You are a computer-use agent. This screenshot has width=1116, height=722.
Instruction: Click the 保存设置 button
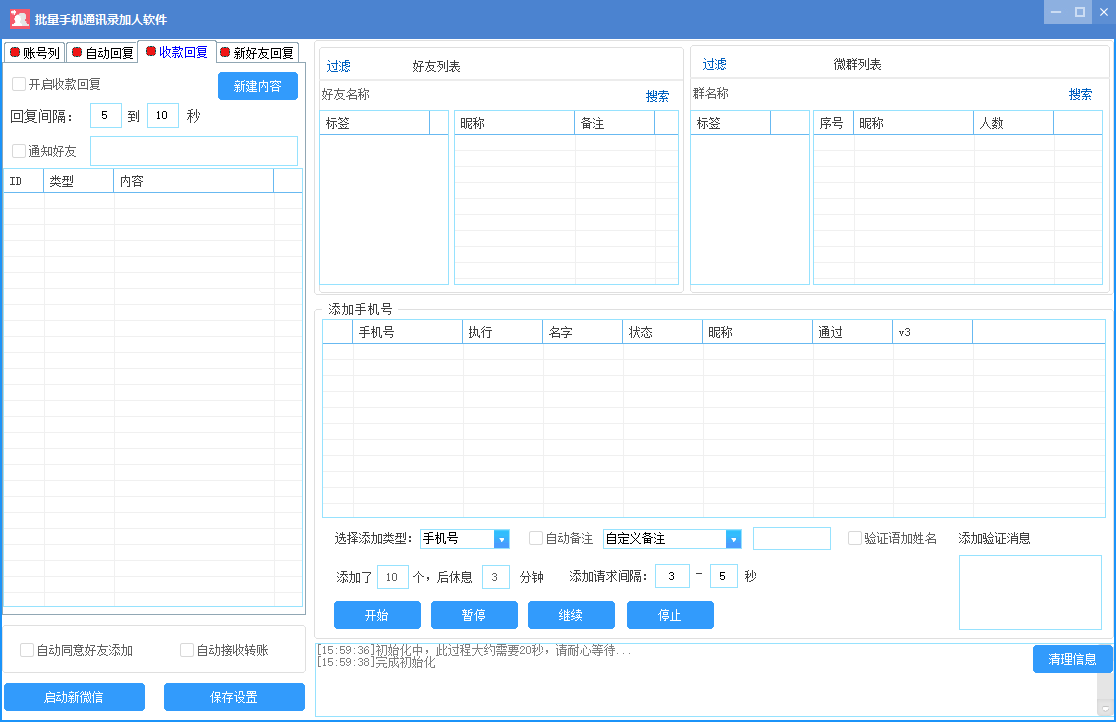[234, 697]
